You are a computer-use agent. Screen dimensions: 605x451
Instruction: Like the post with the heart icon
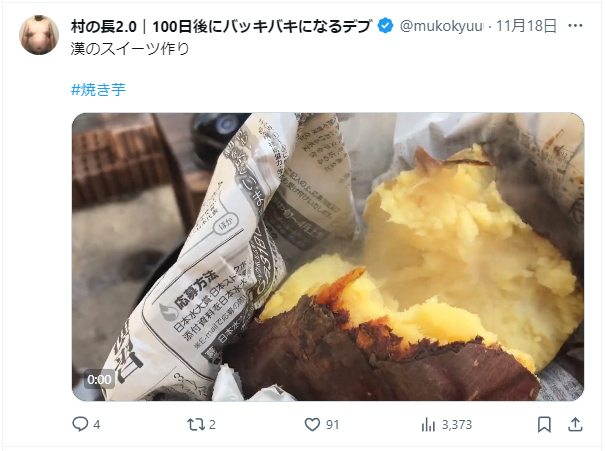pos(312,425)
